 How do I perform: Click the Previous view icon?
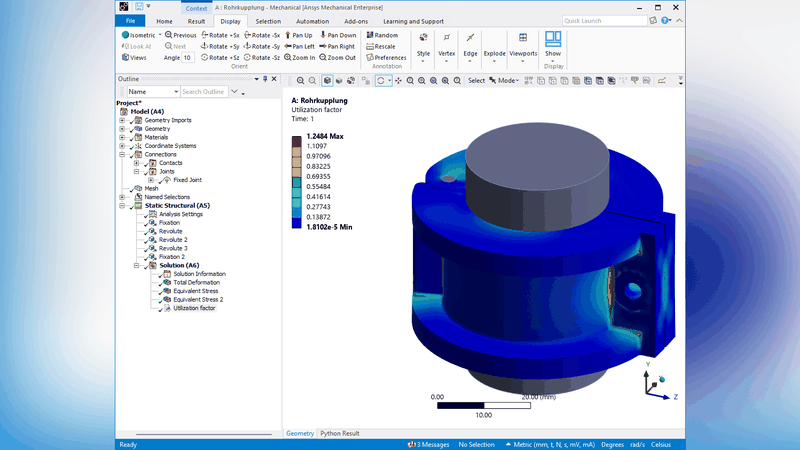[166, 35]
